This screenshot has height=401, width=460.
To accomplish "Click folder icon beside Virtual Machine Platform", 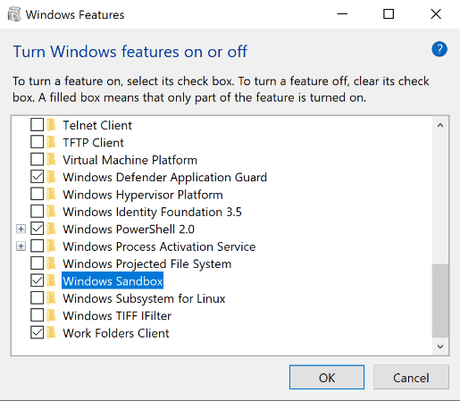I will 51,160.
